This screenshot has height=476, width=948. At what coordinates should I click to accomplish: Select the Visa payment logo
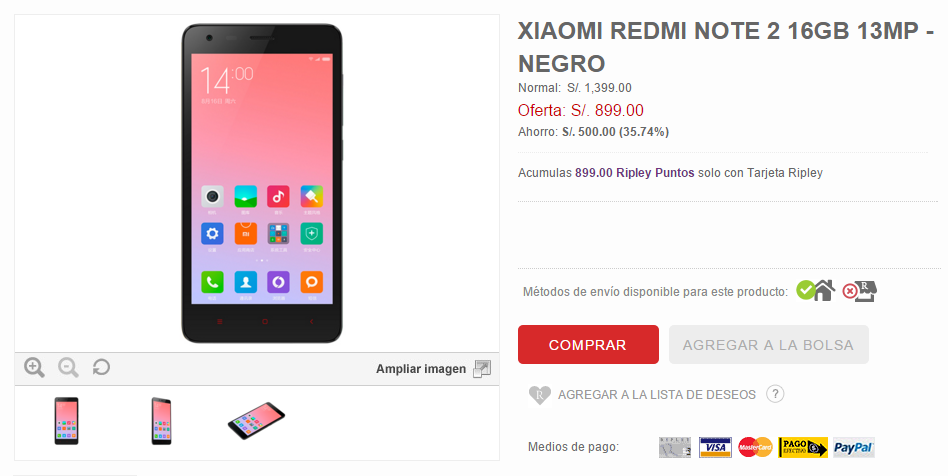point(715,448)
